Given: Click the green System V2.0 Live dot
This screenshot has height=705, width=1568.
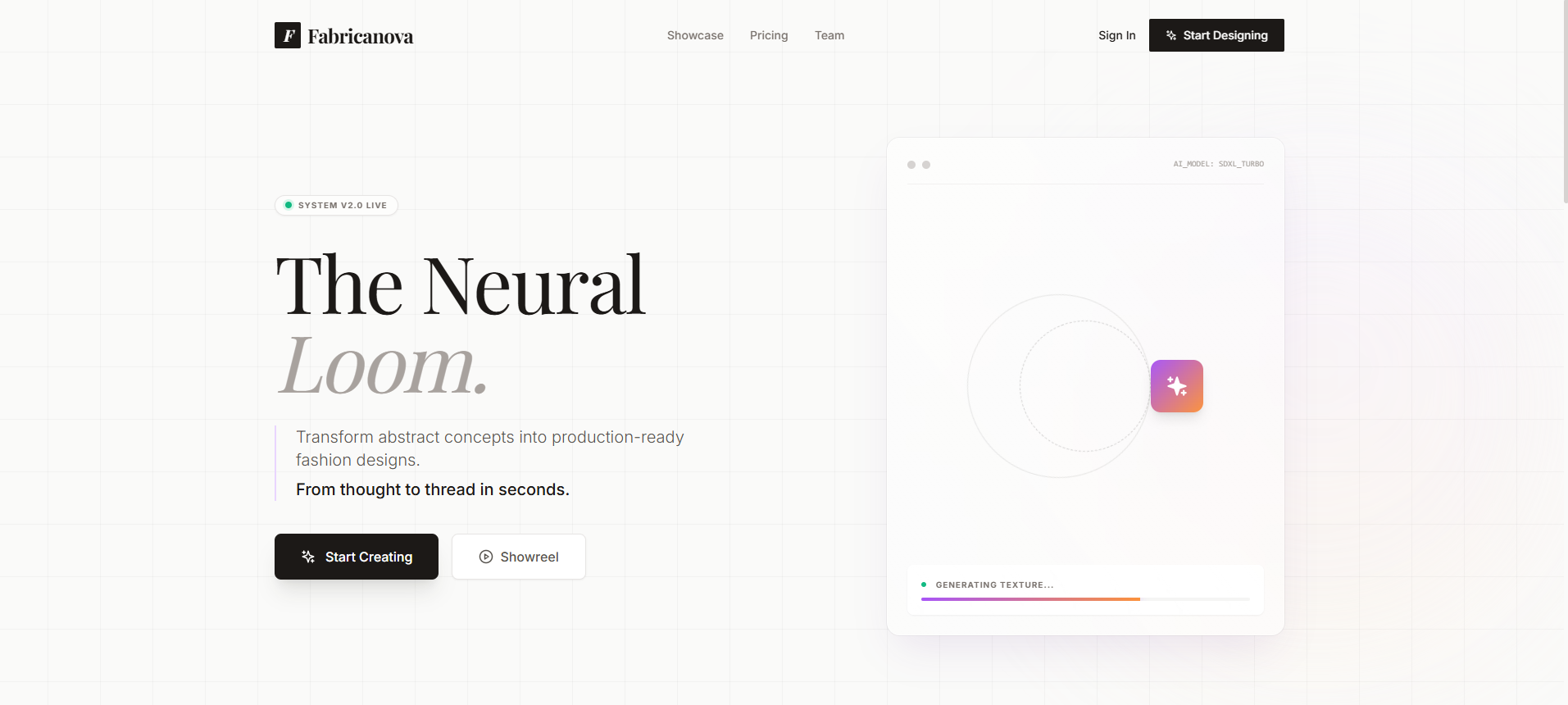Looking at the screenshot, I should coord(289,205).
